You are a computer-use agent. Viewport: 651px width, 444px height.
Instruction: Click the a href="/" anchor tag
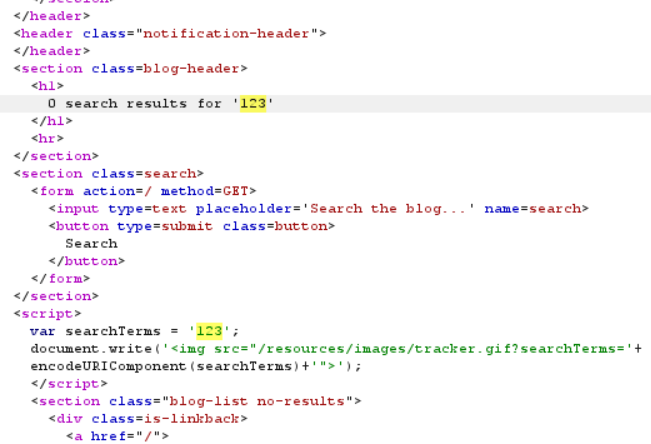[117, 436]
